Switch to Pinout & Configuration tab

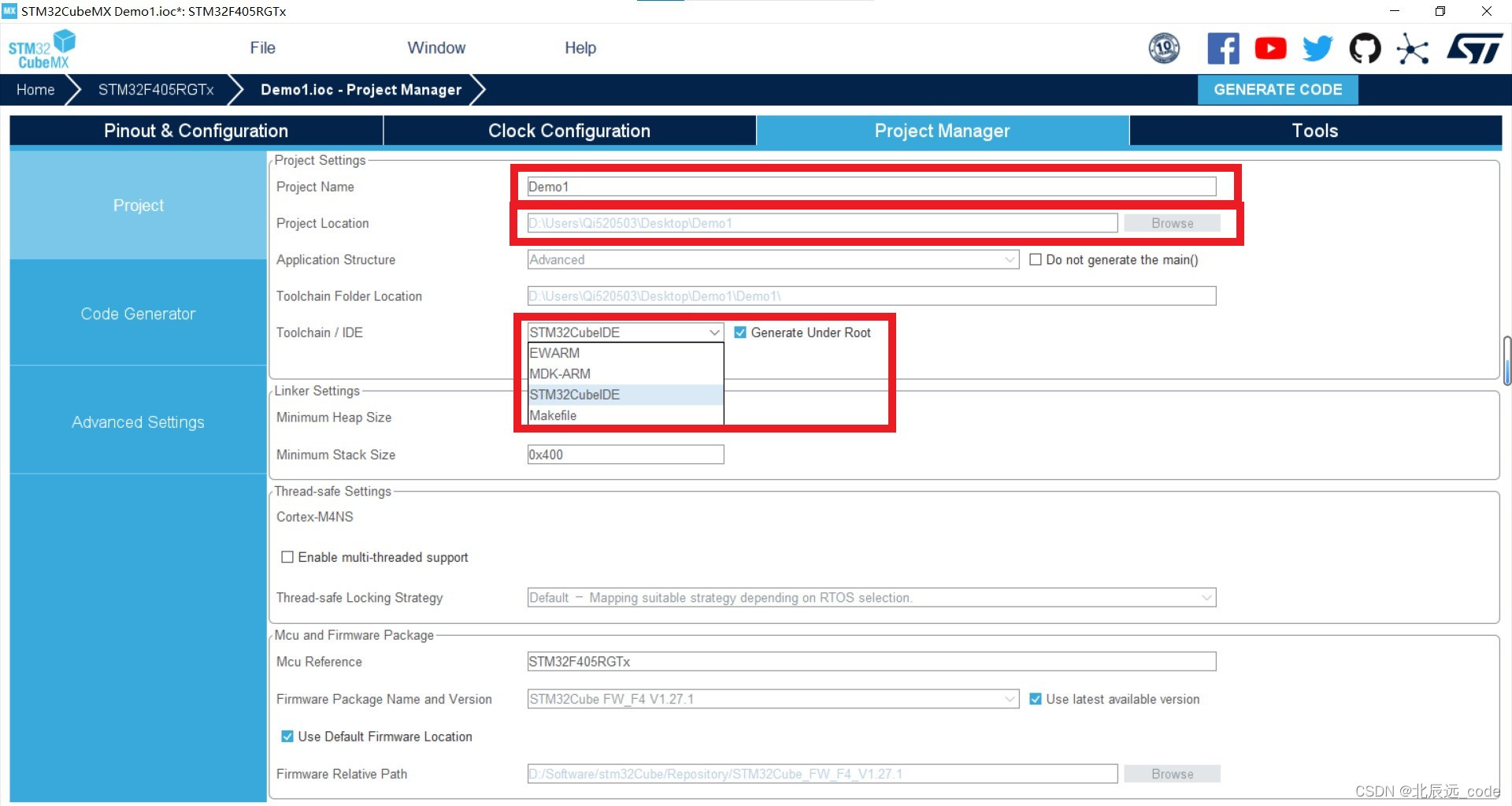pos(196,131)
